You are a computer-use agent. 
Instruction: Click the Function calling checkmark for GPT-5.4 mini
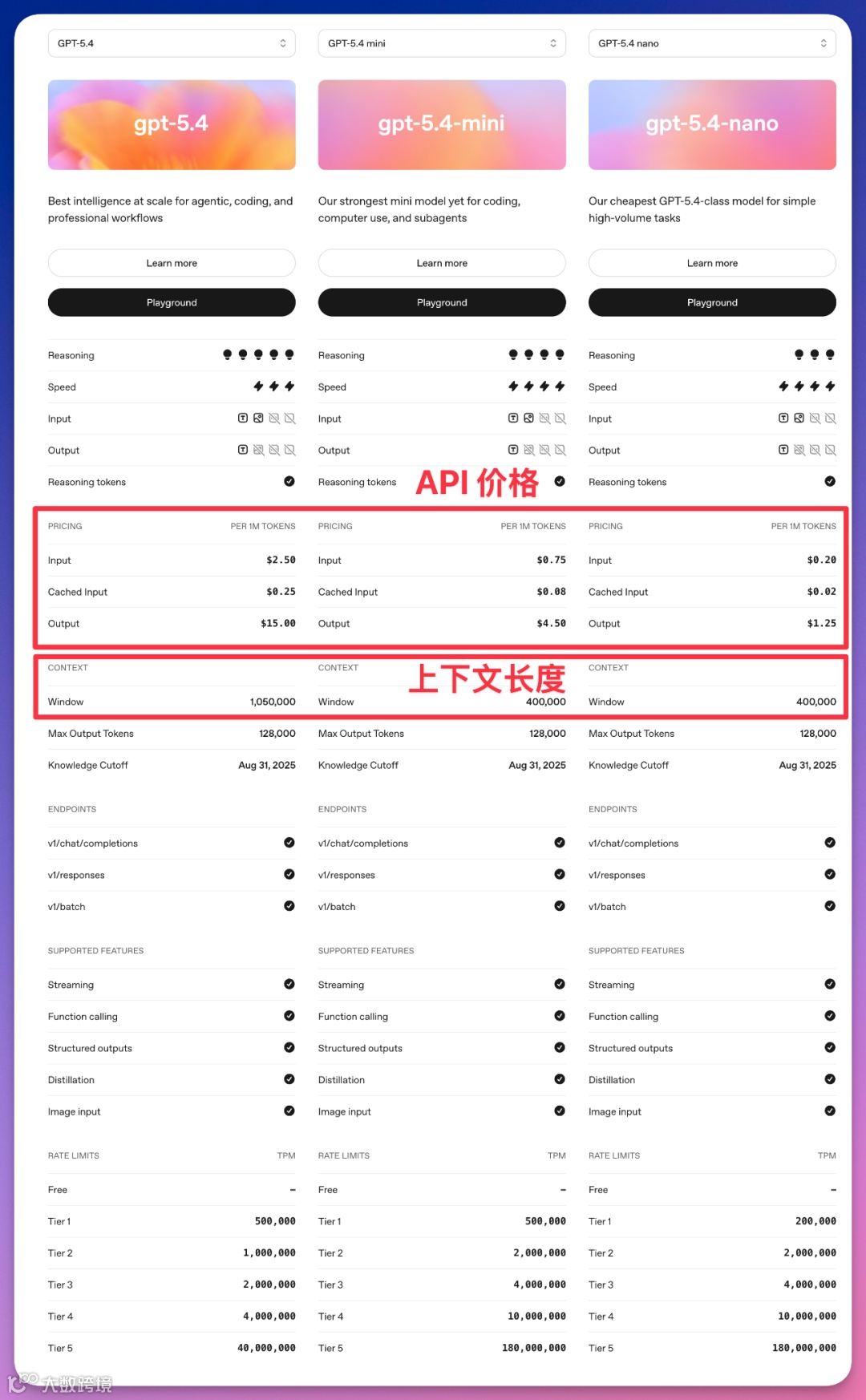(560, 1016)
